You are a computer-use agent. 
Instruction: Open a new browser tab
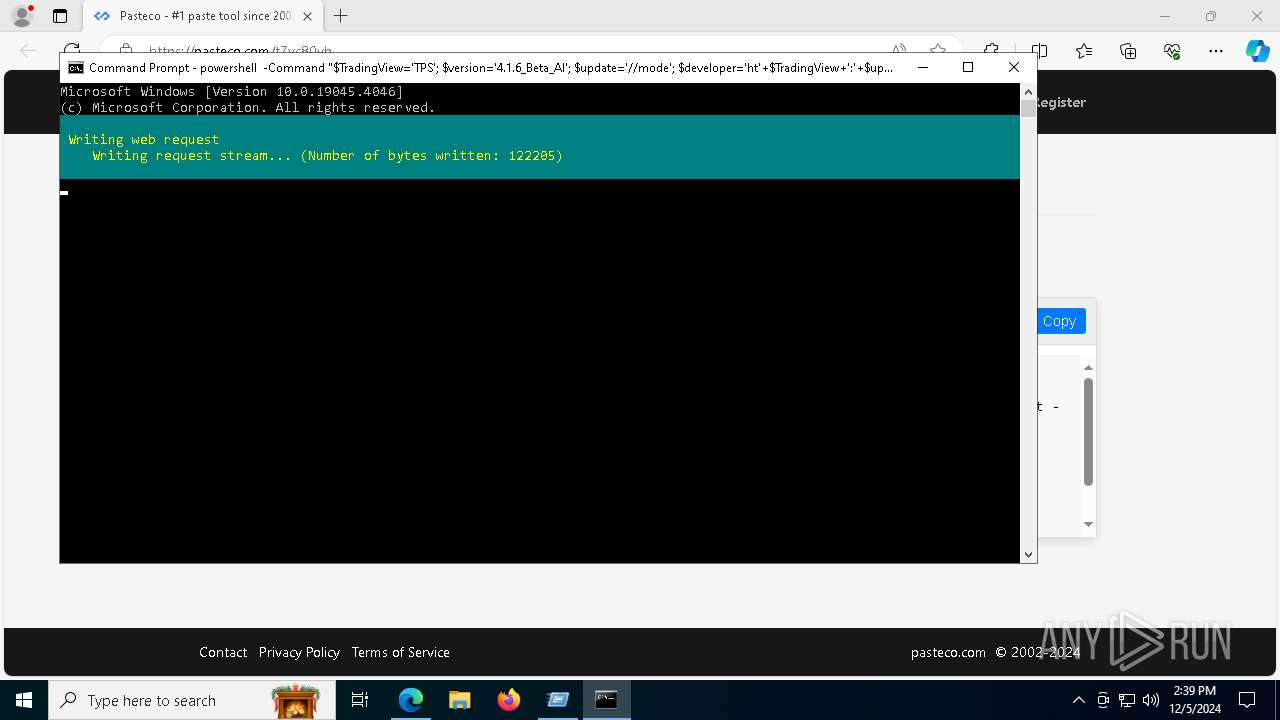click(x=341, y=16)
